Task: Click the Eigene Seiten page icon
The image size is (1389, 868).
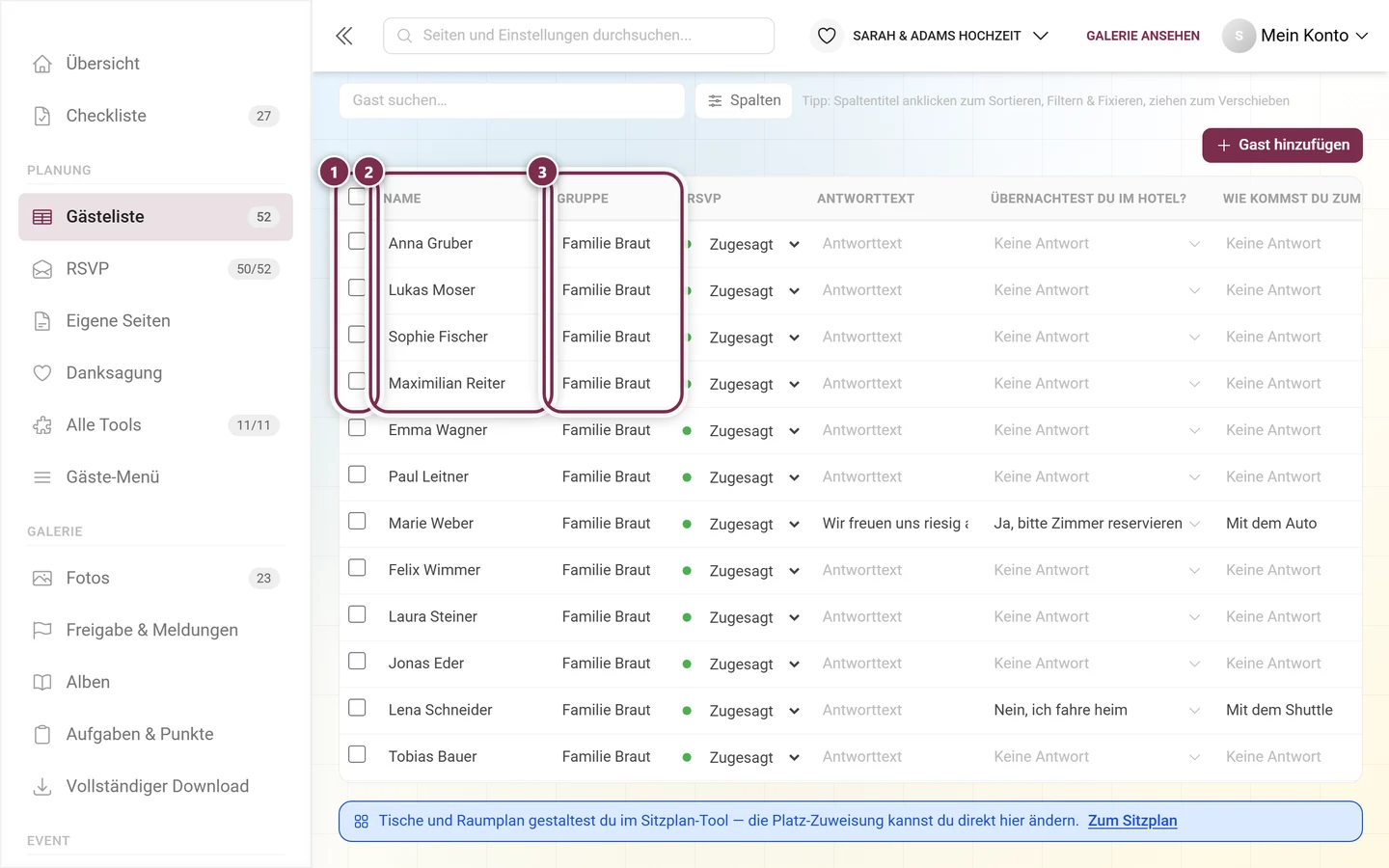Action: (42, 321)
